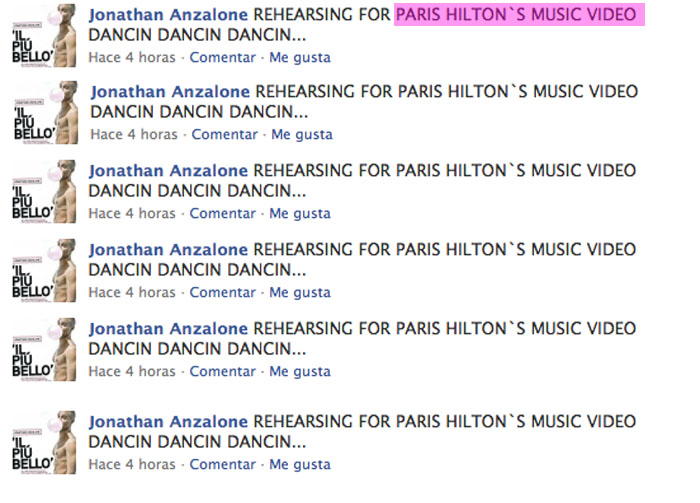Click Jonathan Anzalone name in first post
This screenshot has height=503, width=700.
(x=168, y=15)
